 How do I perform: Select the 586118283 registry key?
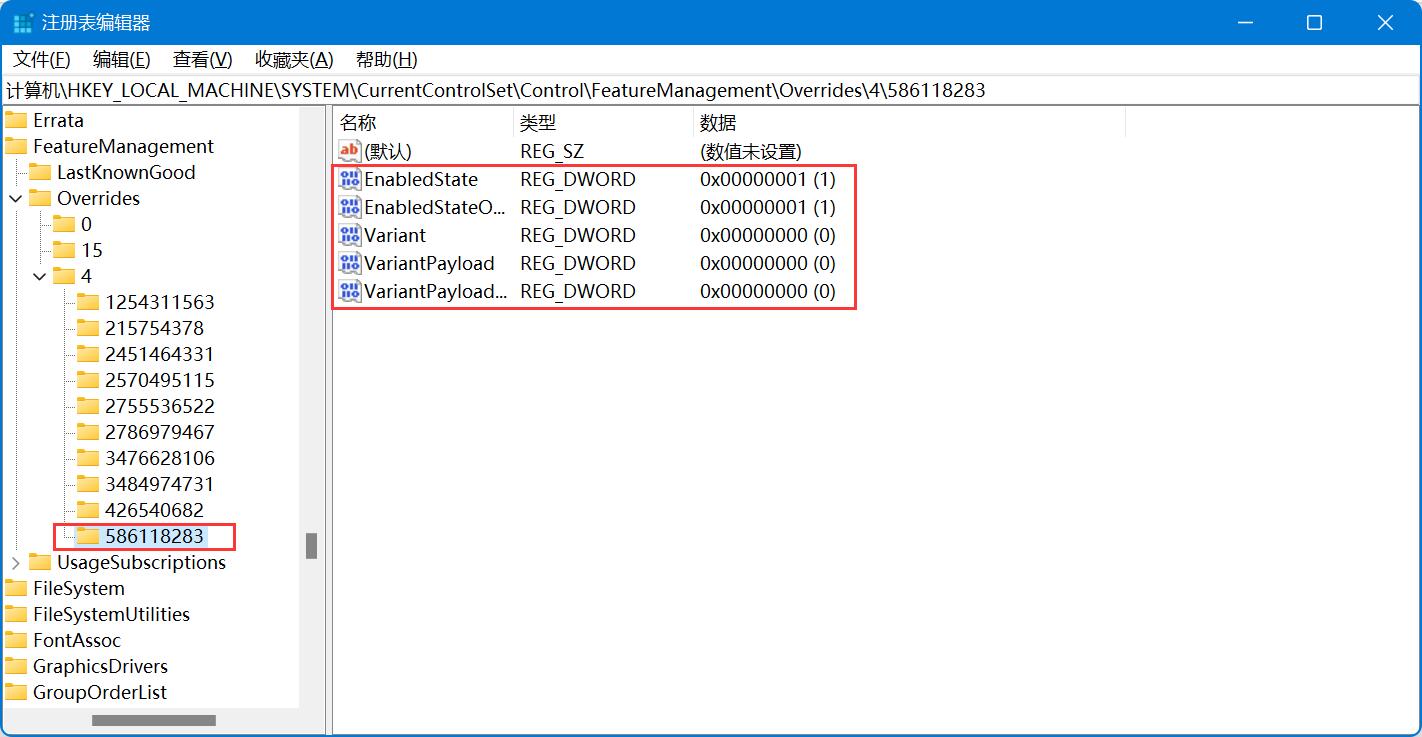pyautogui.click(x=155, y=536)
